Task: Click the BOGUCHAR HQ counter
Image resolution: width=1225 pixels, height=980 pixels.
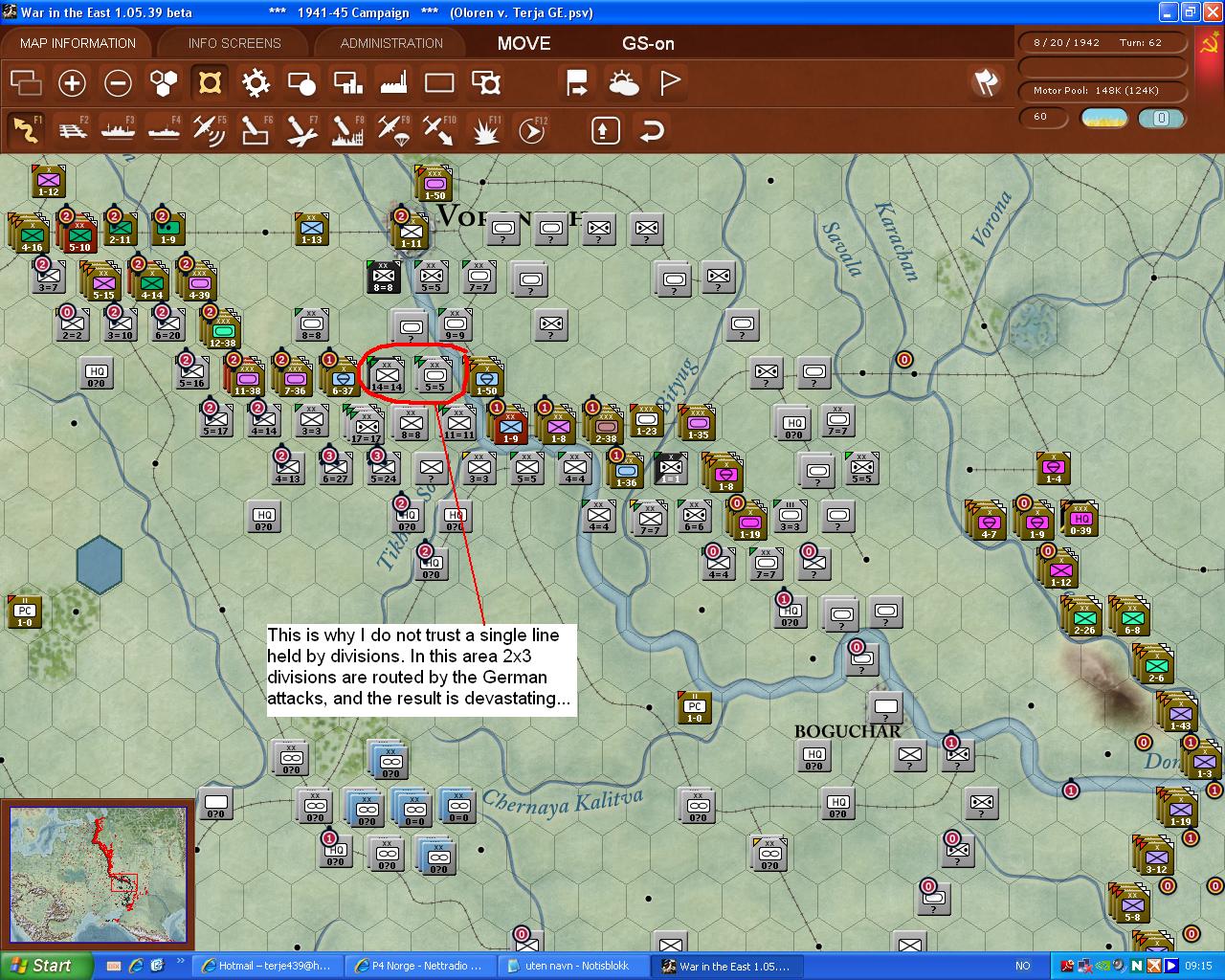Action: pos(813,757)
